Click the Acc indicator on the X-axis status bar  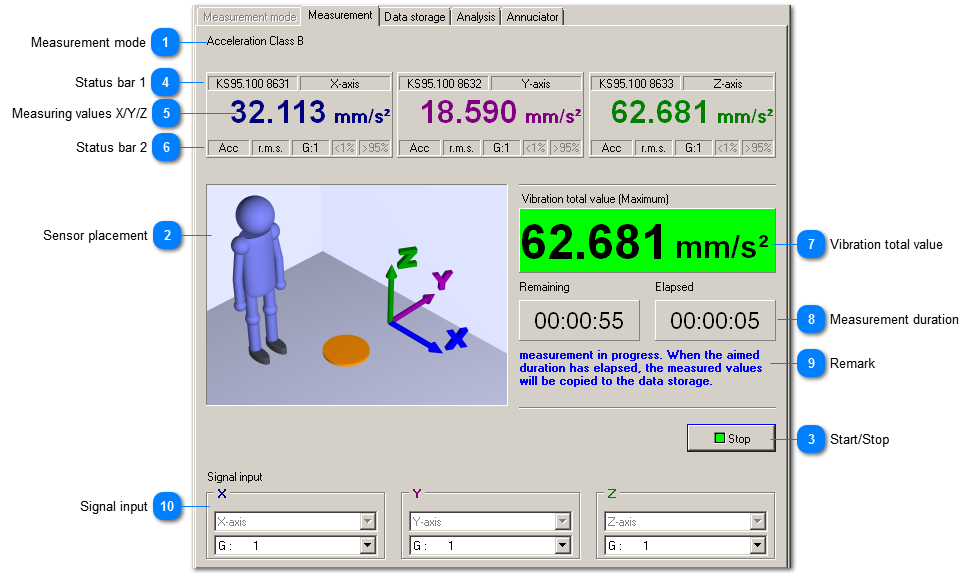(228, 147)
